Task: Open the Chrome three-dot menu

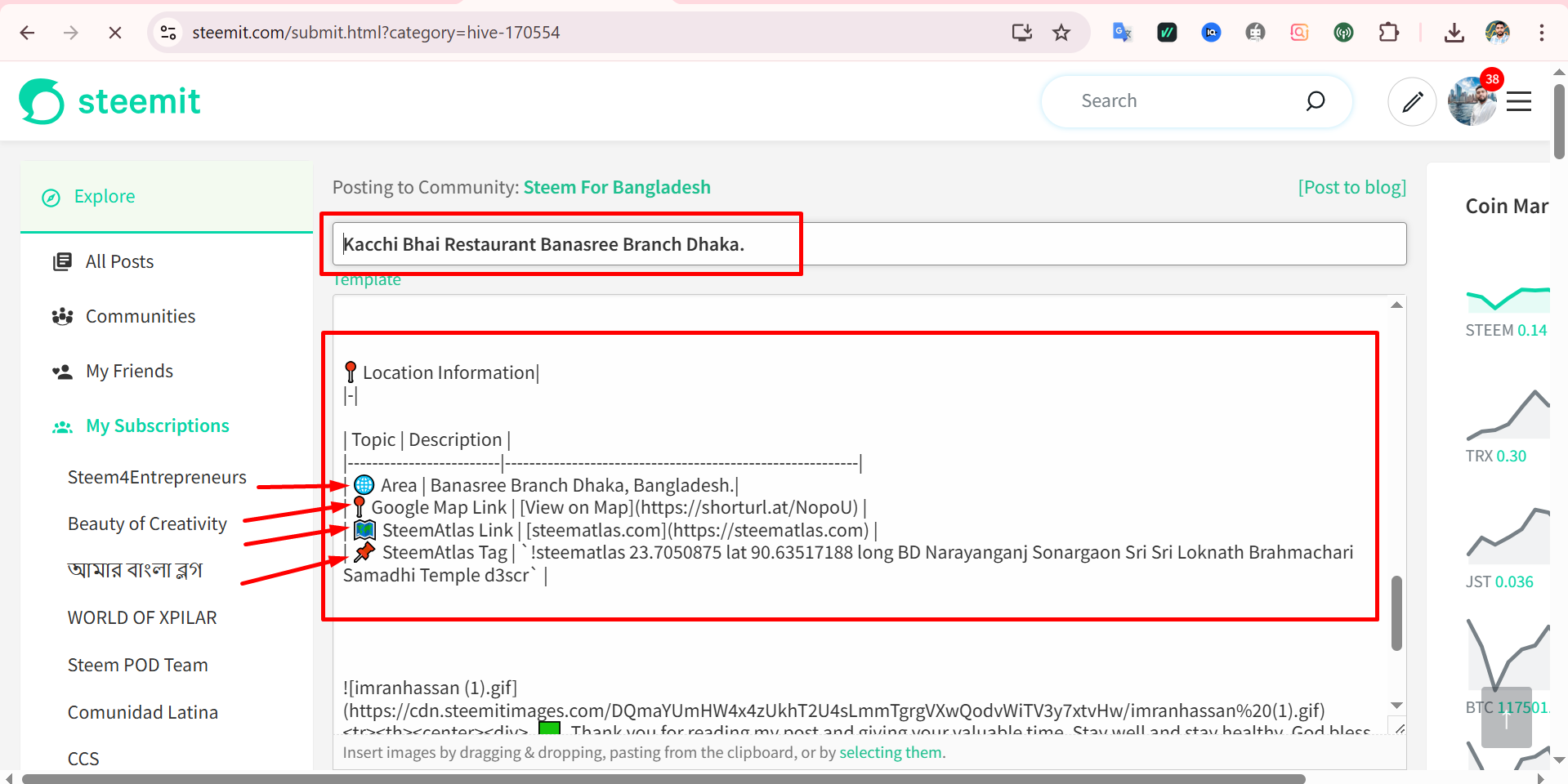Action: 1542,33
